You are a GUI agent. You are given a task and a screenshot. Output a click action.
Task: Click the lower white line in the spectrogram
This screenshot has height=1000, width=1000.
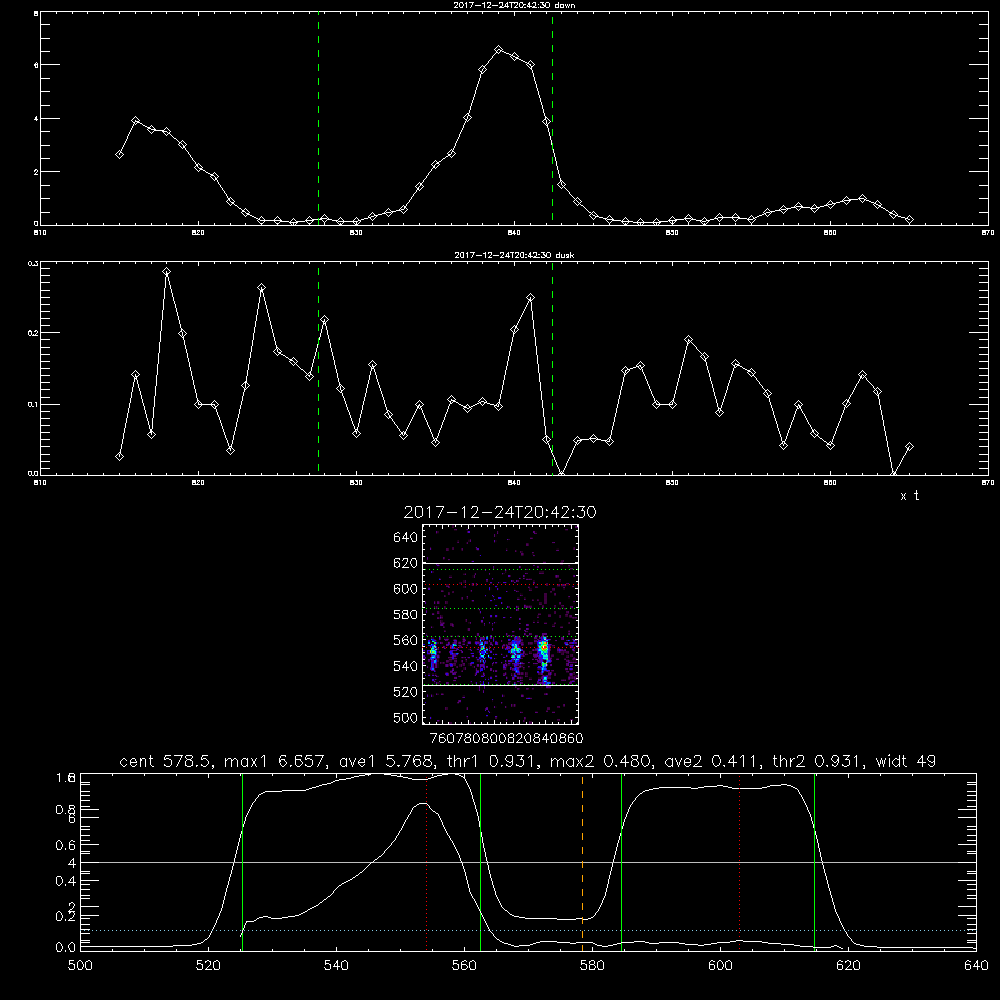pyautogui.click(x=501, y=685)
